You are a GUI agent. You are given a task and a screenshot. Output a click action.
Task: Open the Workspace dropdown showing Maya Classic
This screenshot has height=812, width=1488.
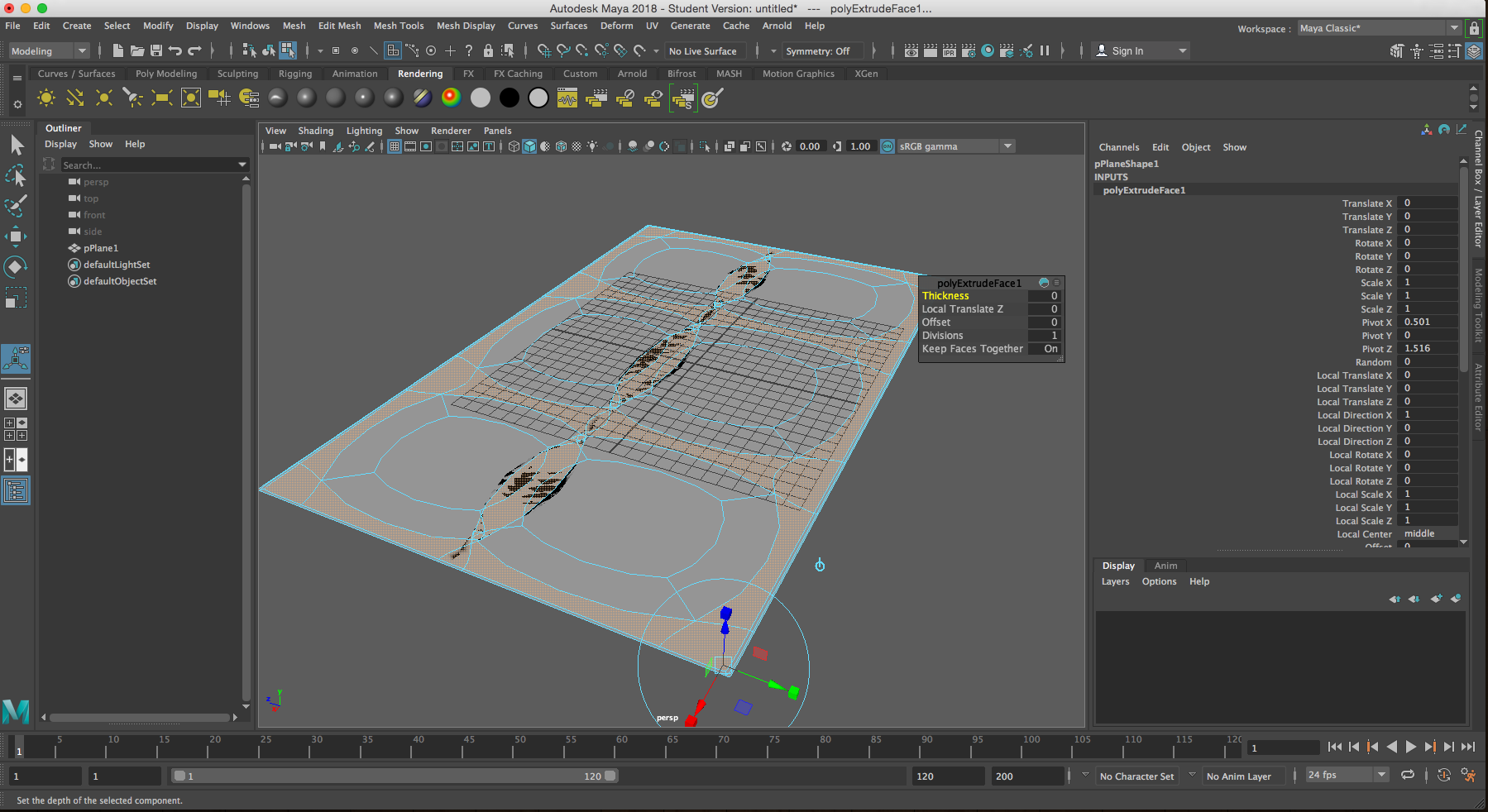pos(1453,27)
